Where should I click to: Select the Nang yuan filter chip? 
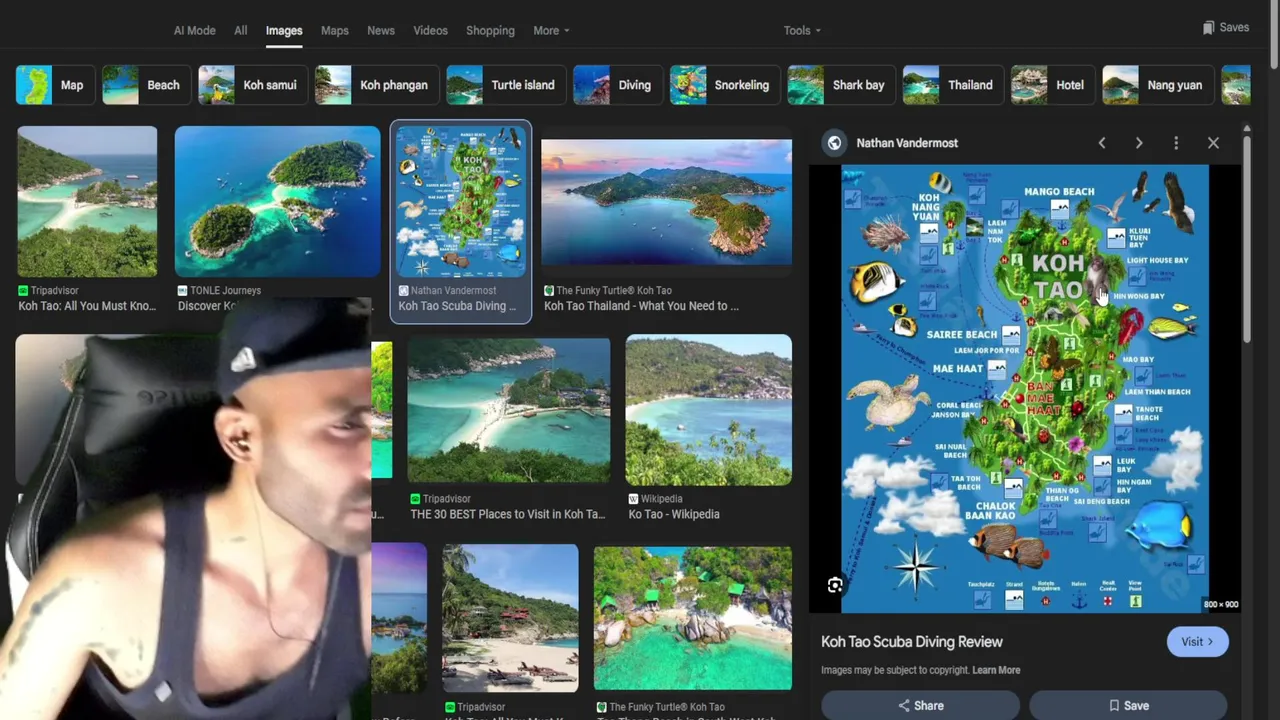1158,85
